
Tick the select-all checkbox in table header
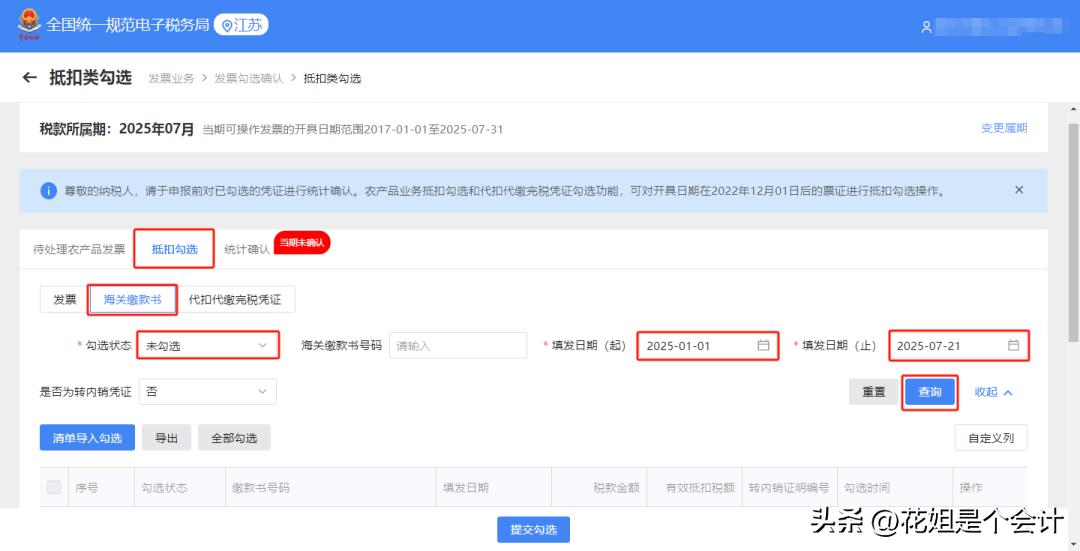54,487
